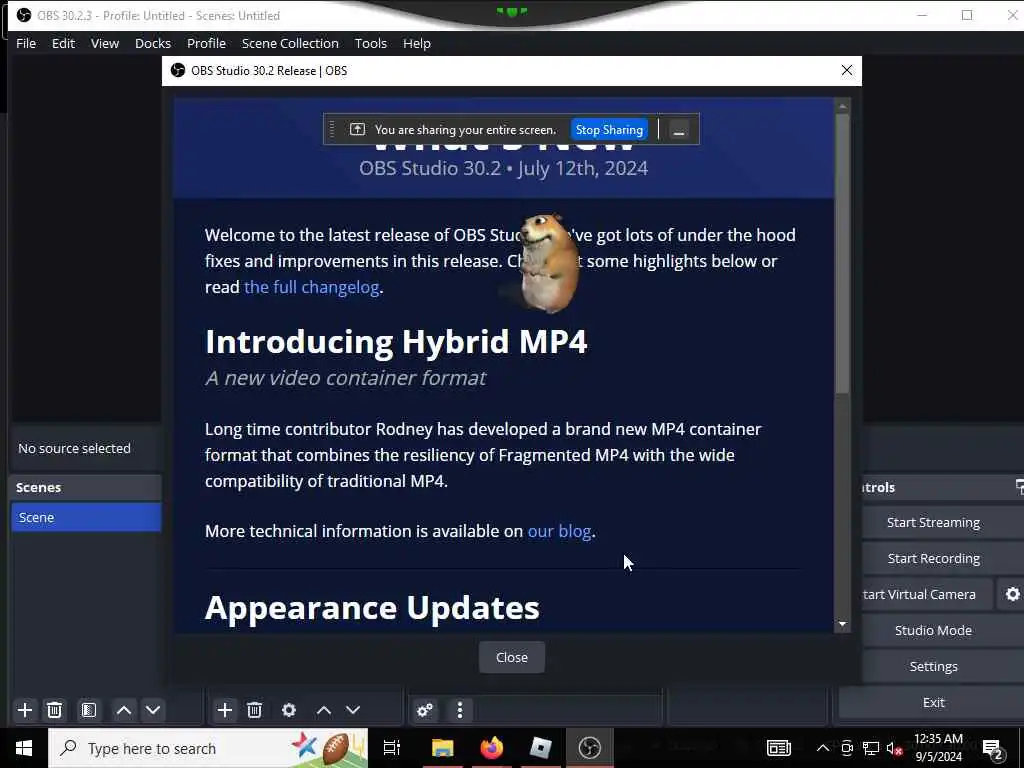
Task: Open the news widget tray icon
Action: [x=778, y=748]
